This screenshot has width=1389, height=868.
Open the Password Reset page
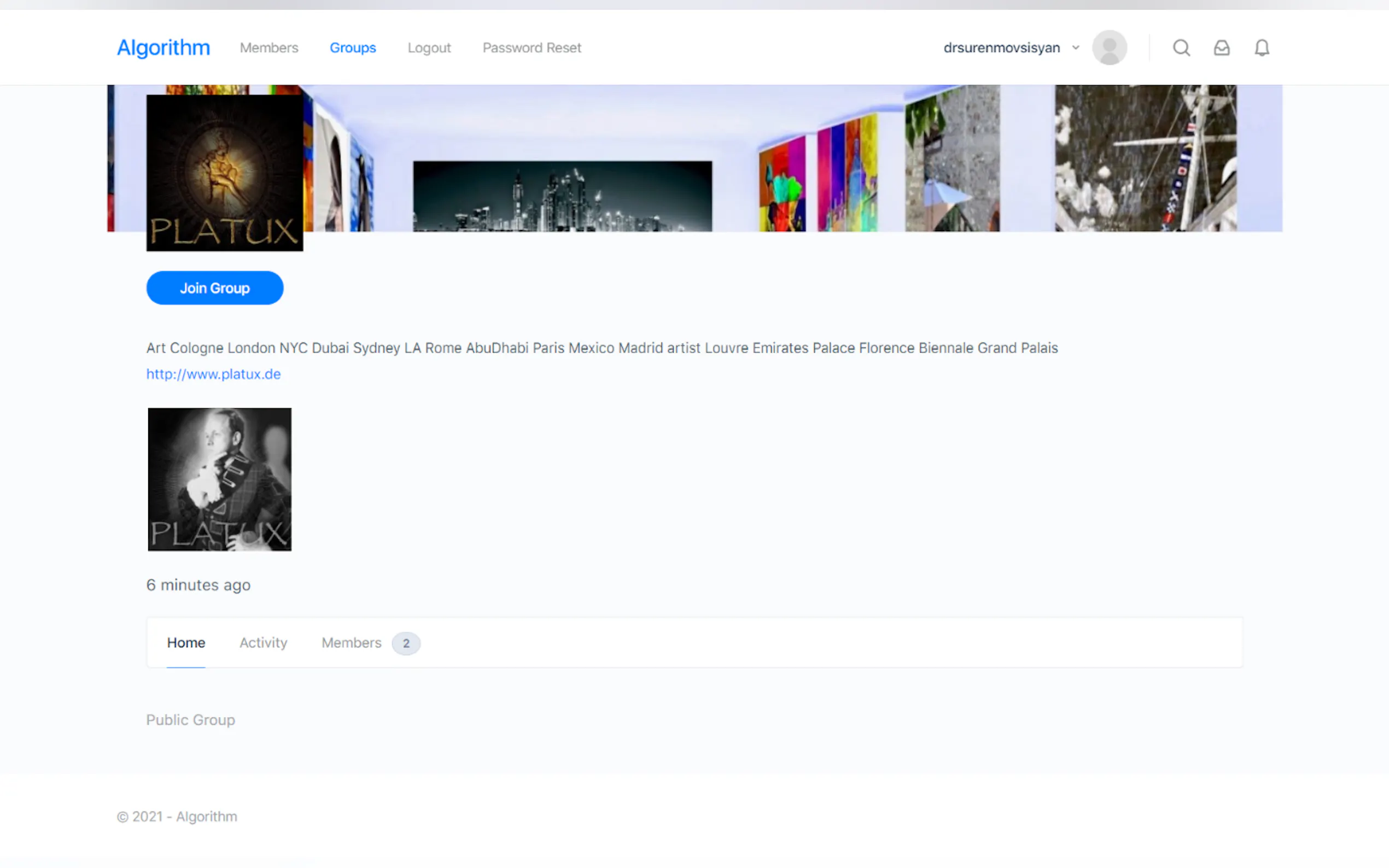tap(532, 48)
